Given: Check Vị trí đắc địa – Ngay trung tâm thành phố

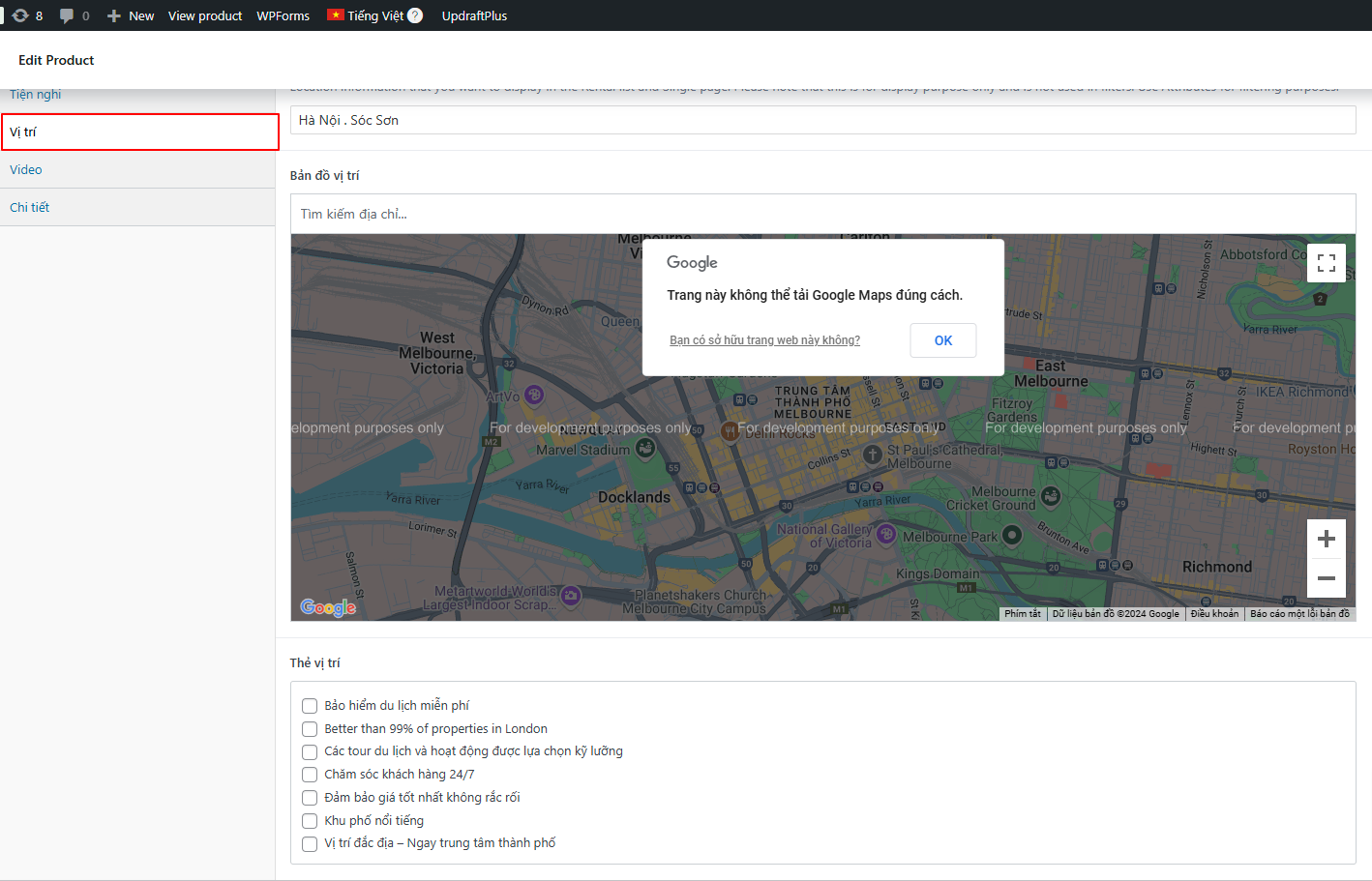Looking at the screenshot, I should (x=310, y=844).
